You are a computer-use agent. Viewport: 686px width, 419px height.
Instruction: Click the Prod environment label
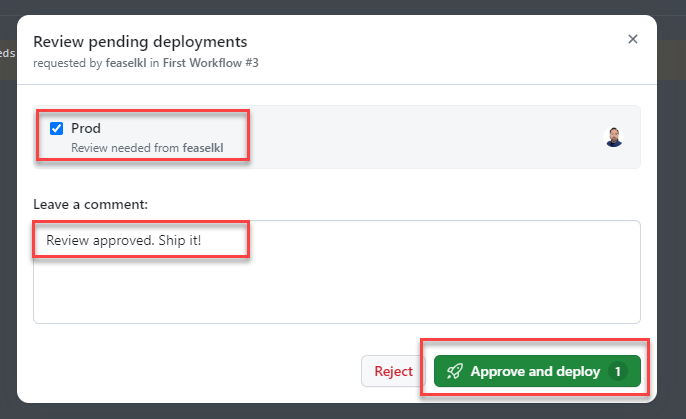tap(86, 128)
